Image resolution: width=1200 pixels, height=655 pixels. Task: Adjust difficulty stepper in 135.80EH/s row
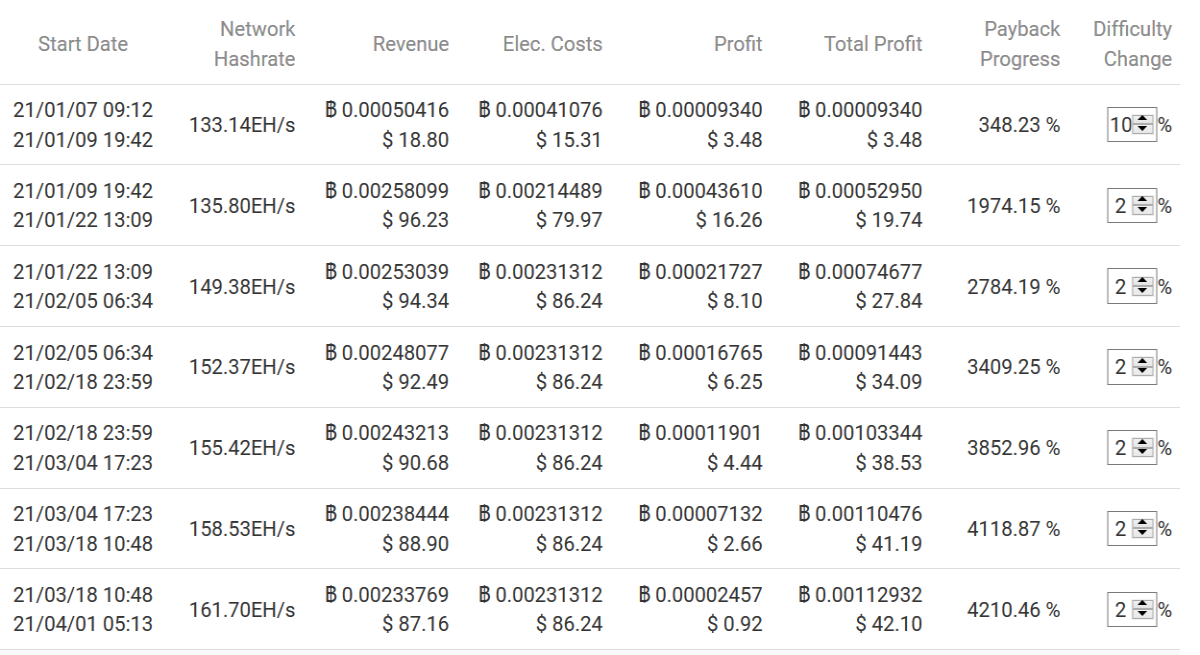1145,206
